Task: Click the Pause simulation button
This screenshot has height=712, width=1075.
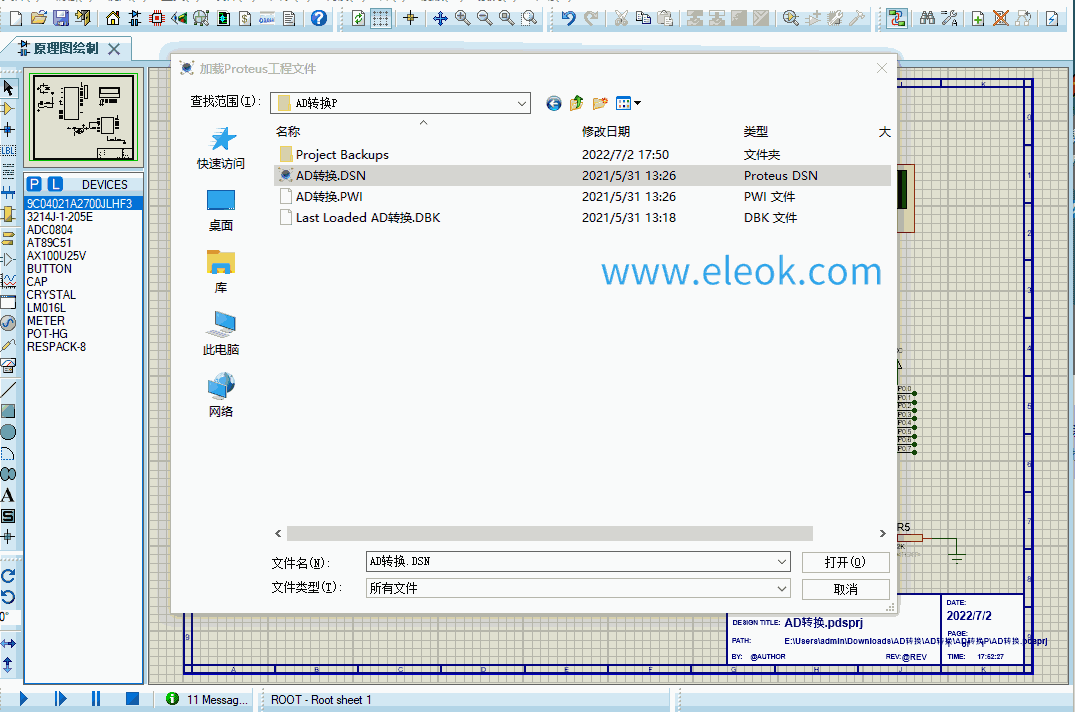Action: [96, 699]
